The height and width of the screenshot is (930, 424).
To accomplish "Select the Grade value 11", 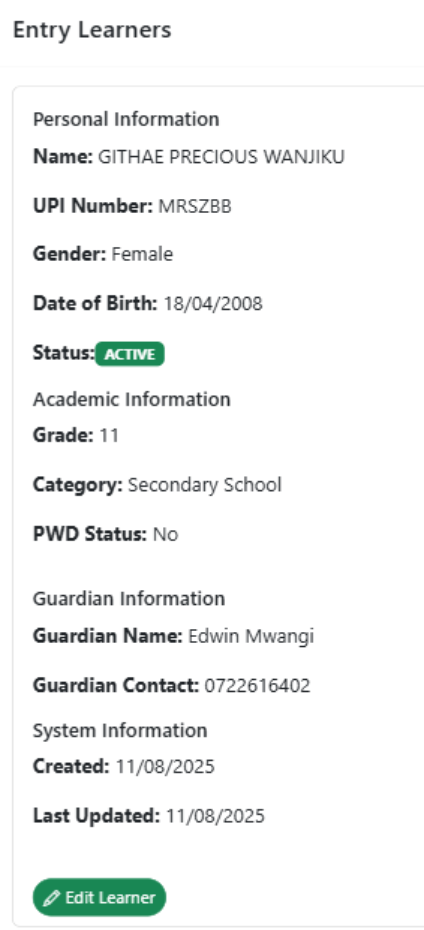I will 109,435.
